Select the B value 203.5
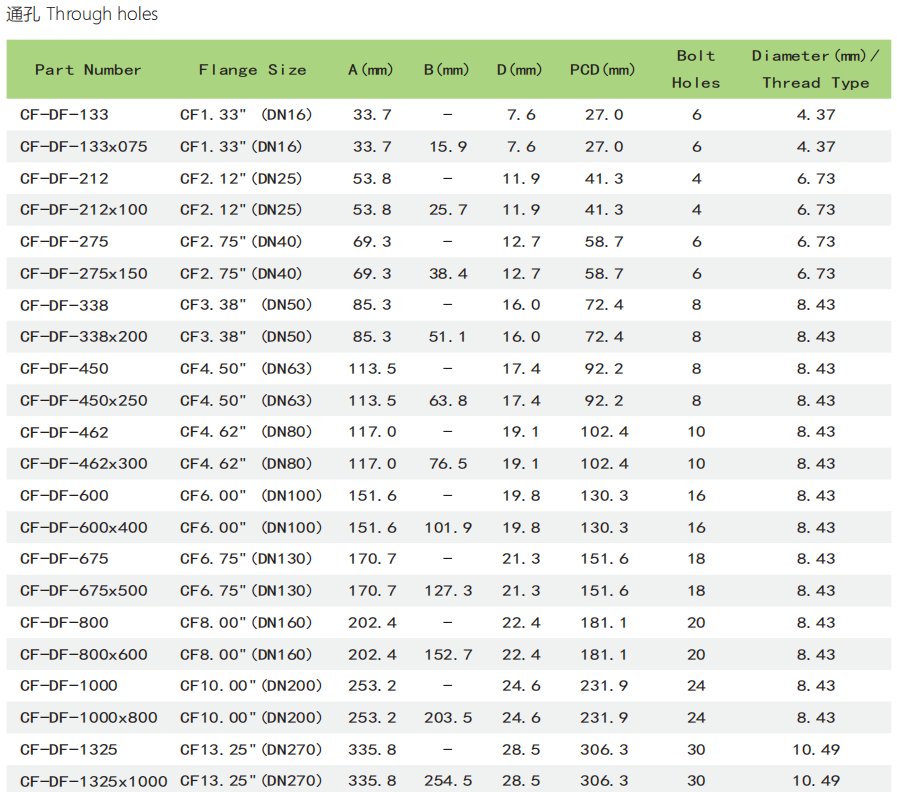Image resolution: width=897 pixels, height=792 pixels. pos(447,718)
